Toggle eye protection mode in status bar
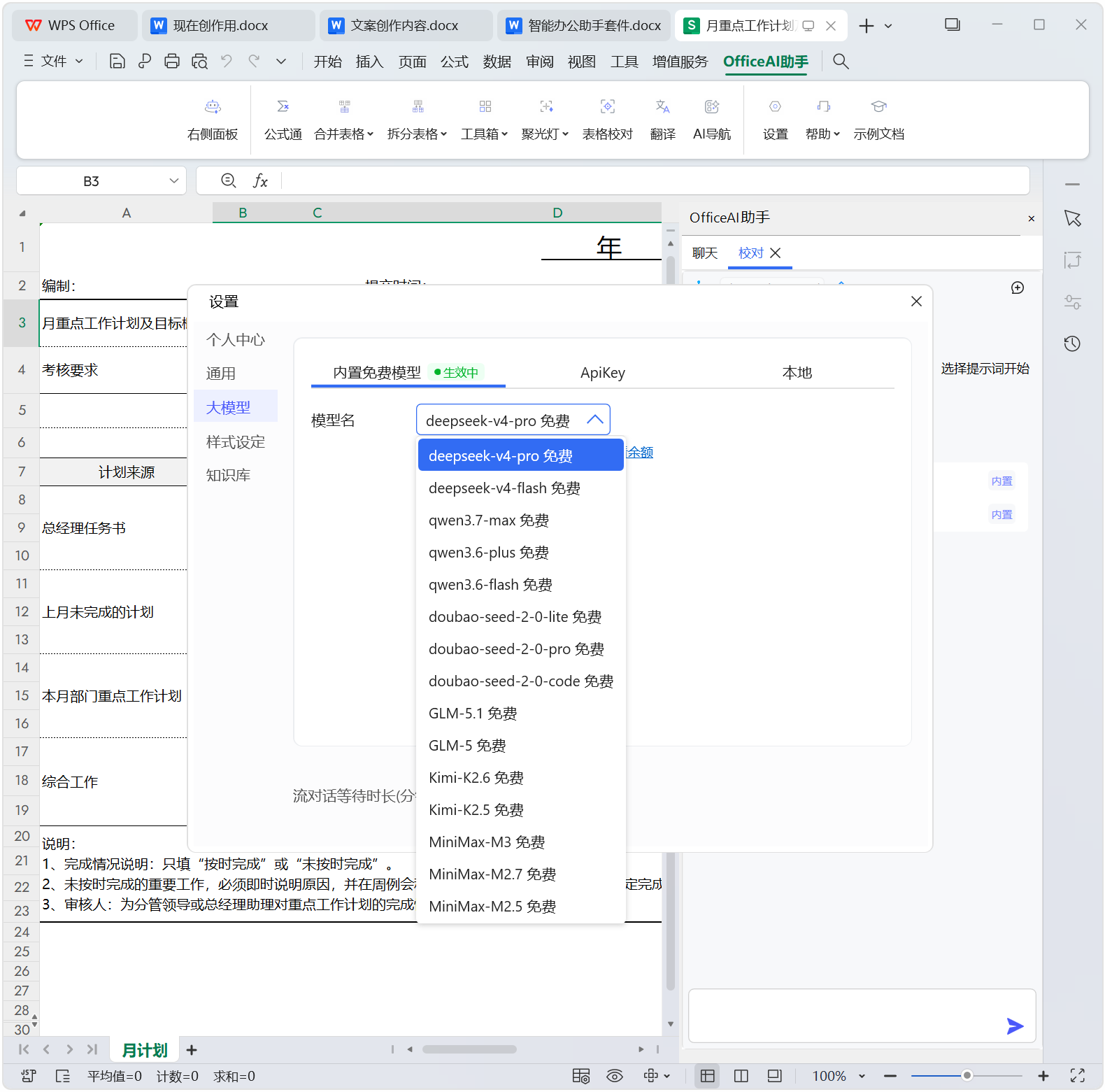The width and height of the screenshot is (1105, 1092). 615,1076
